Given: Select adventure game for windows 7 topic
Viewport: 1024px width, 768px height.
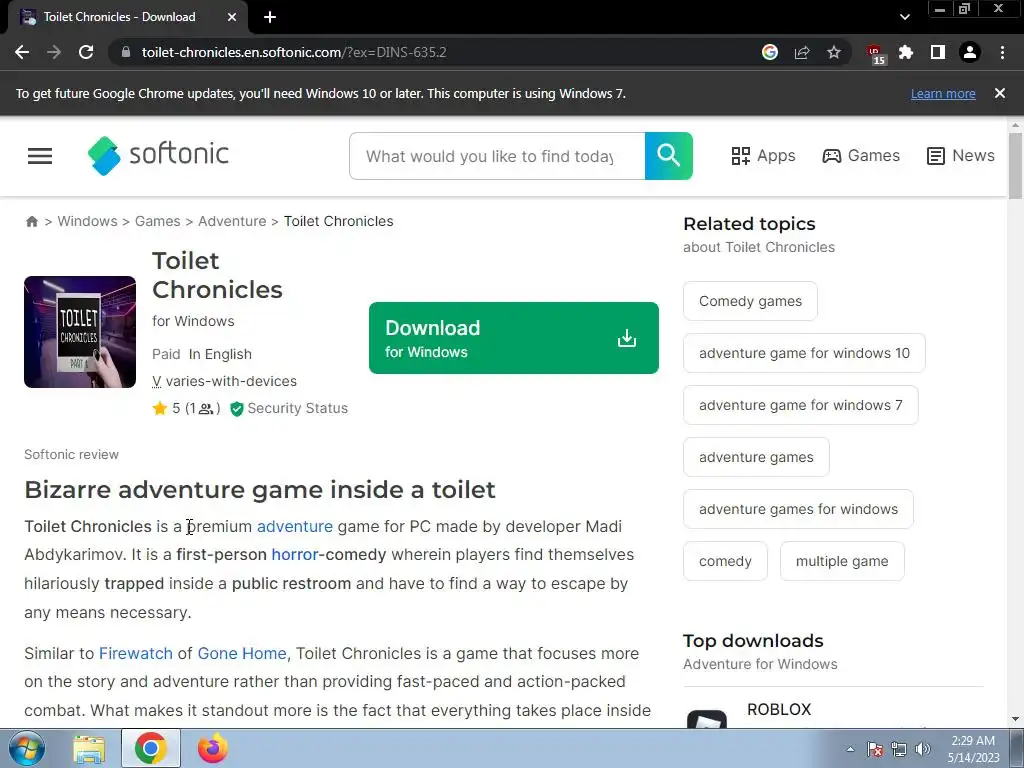Looking at the screenshot, I should 801,405.
